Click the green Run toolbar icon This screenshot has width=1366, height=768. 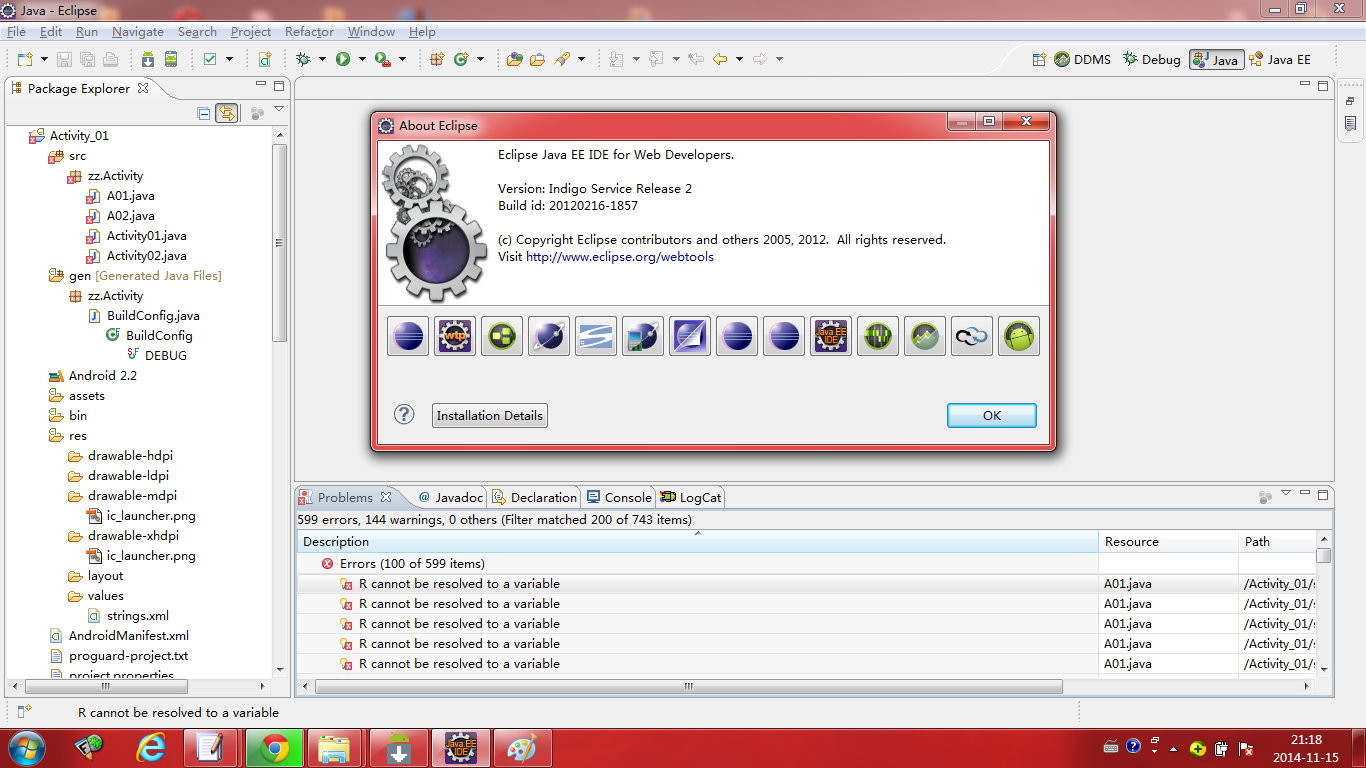click(343, 59)
